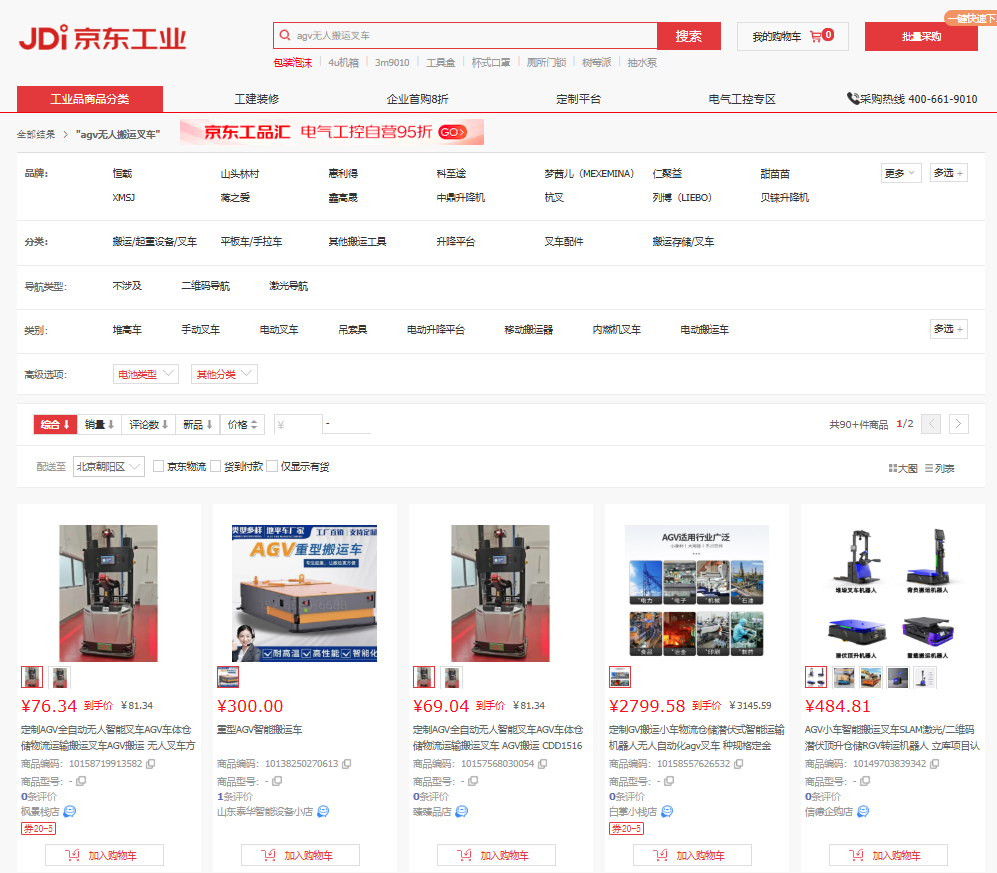Viewport: 997px width, 873px height.
Task: Click the minimum price ¥ input box
Action: point(298,424)
